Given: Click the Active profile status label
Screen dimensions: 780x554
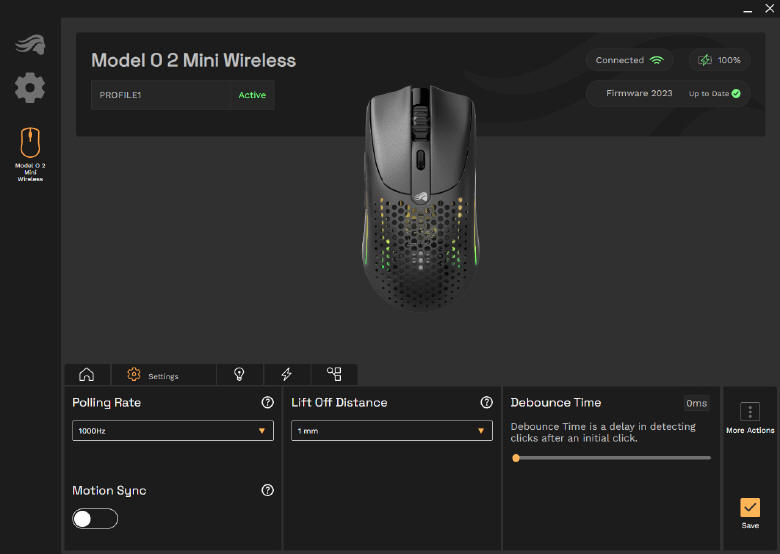Looking at the screenshot, I should 252,95.
